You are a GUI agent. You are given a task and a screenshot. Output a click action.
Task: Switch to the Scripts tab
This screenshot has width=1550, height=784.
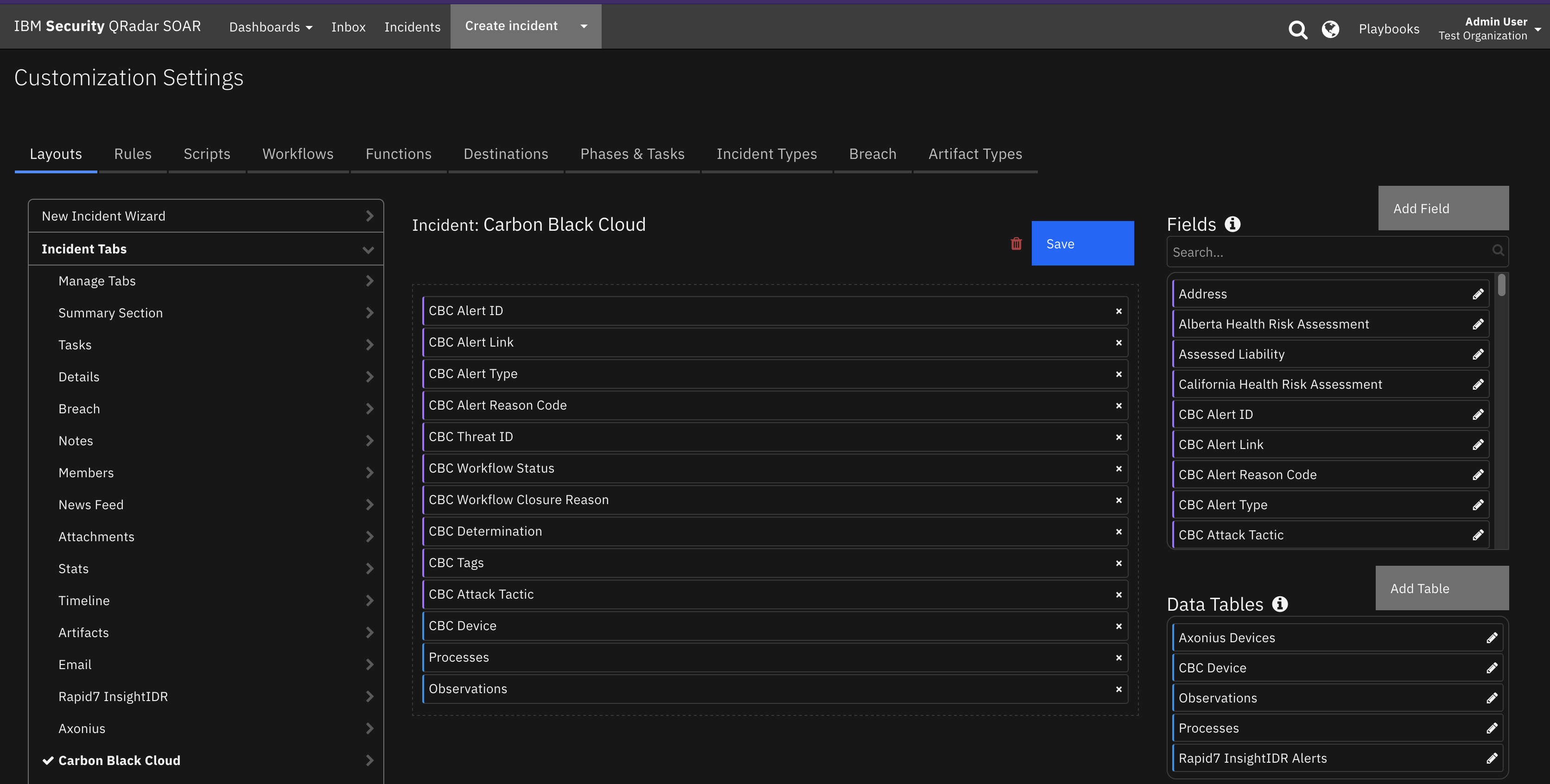click(x=207, y=154)
